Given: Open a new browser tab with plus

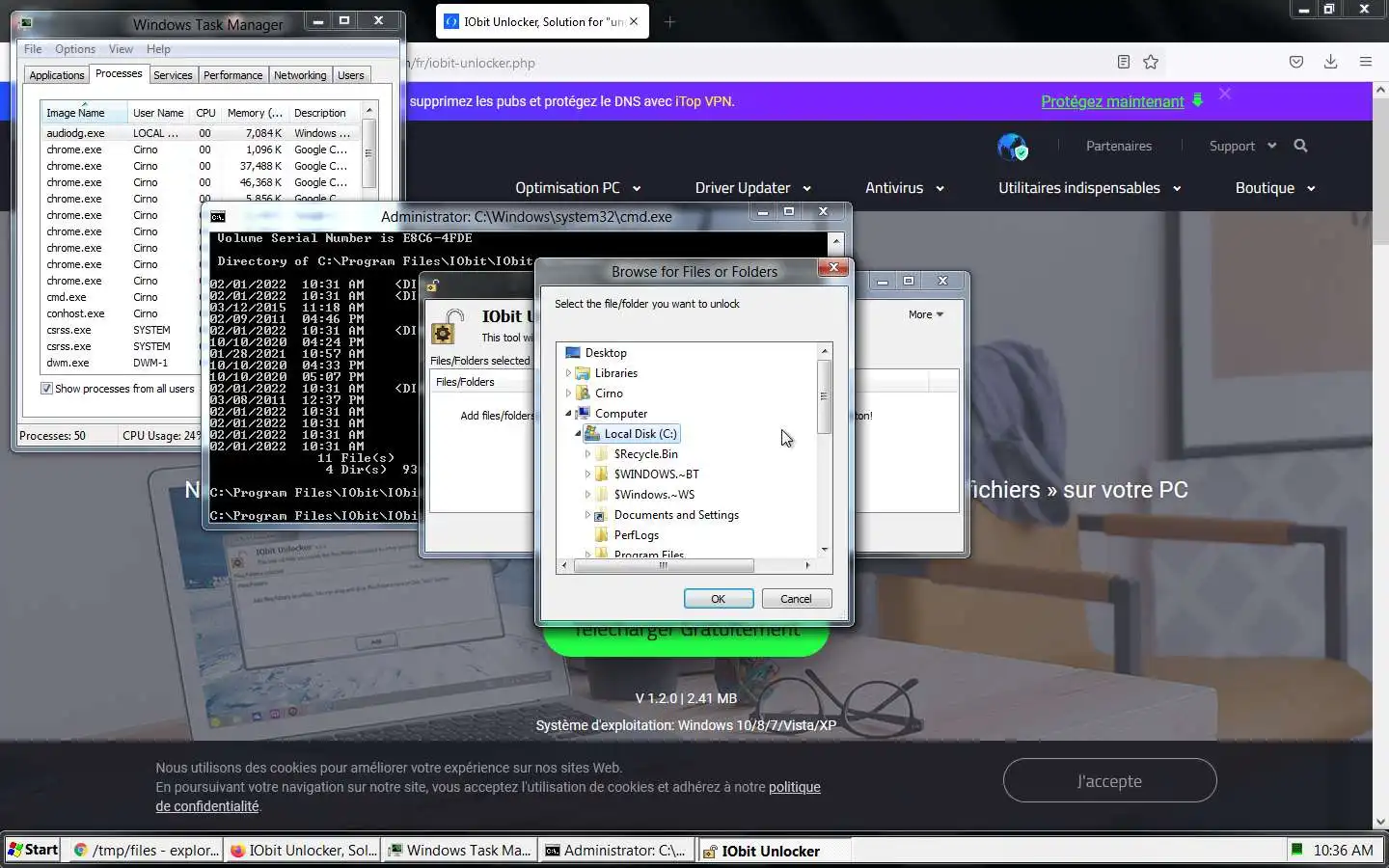Looking at the screenshot, I should click(x=669, y=21).
